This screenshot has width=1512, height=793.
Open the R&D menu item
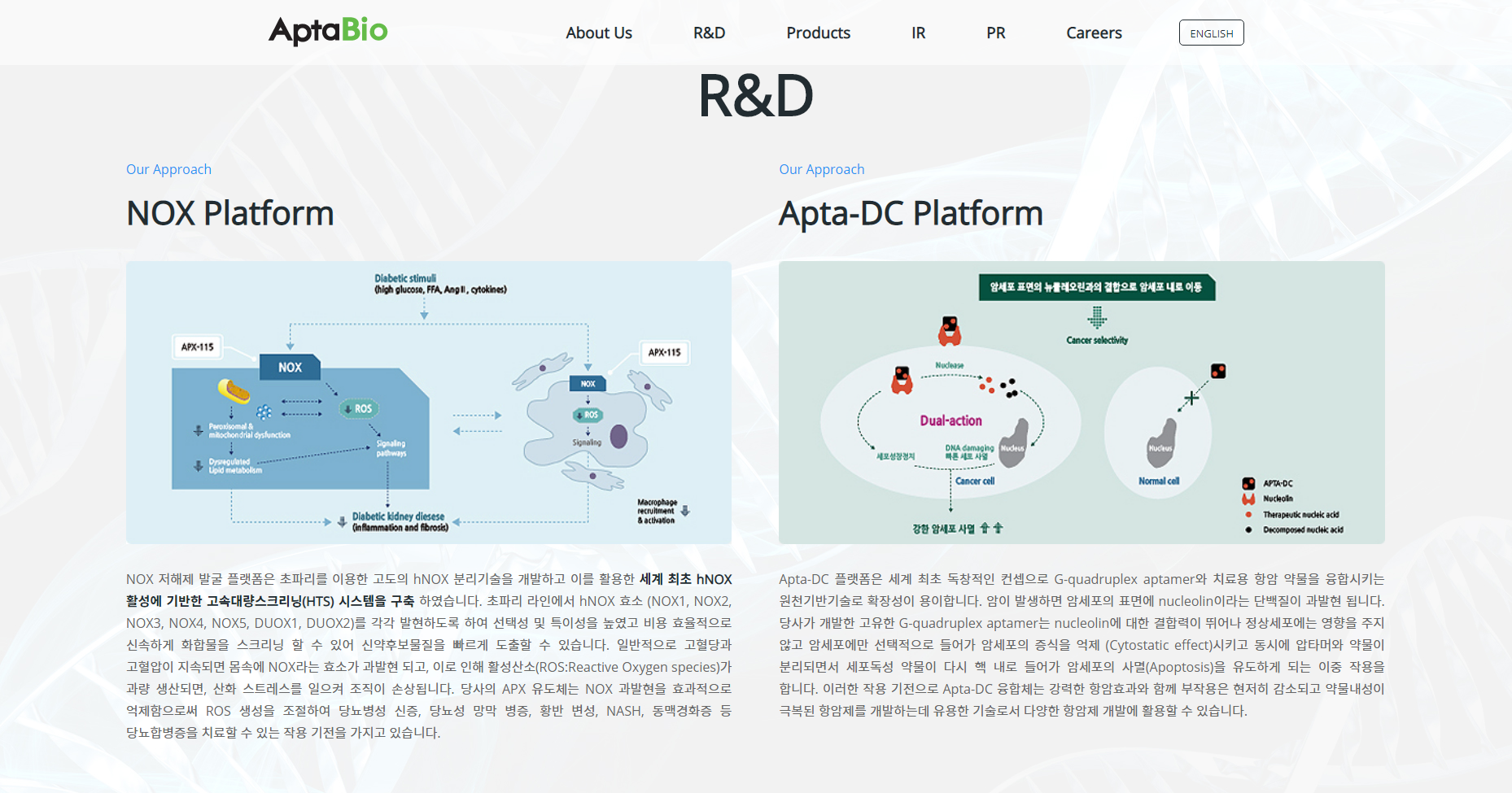coord(709,33)
